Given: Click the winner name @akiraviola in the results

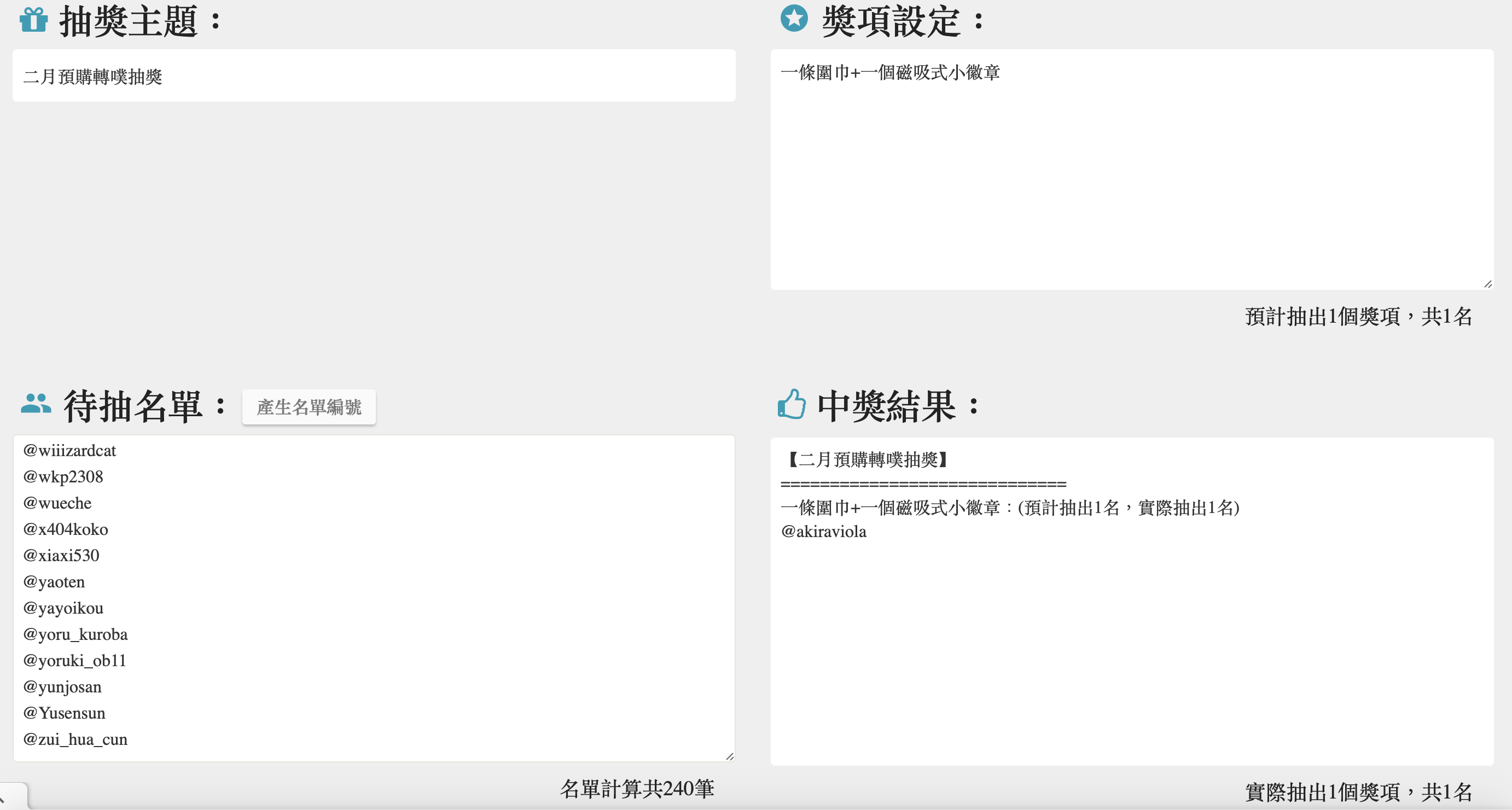Looking at the screenshot, I should [823, 532].
